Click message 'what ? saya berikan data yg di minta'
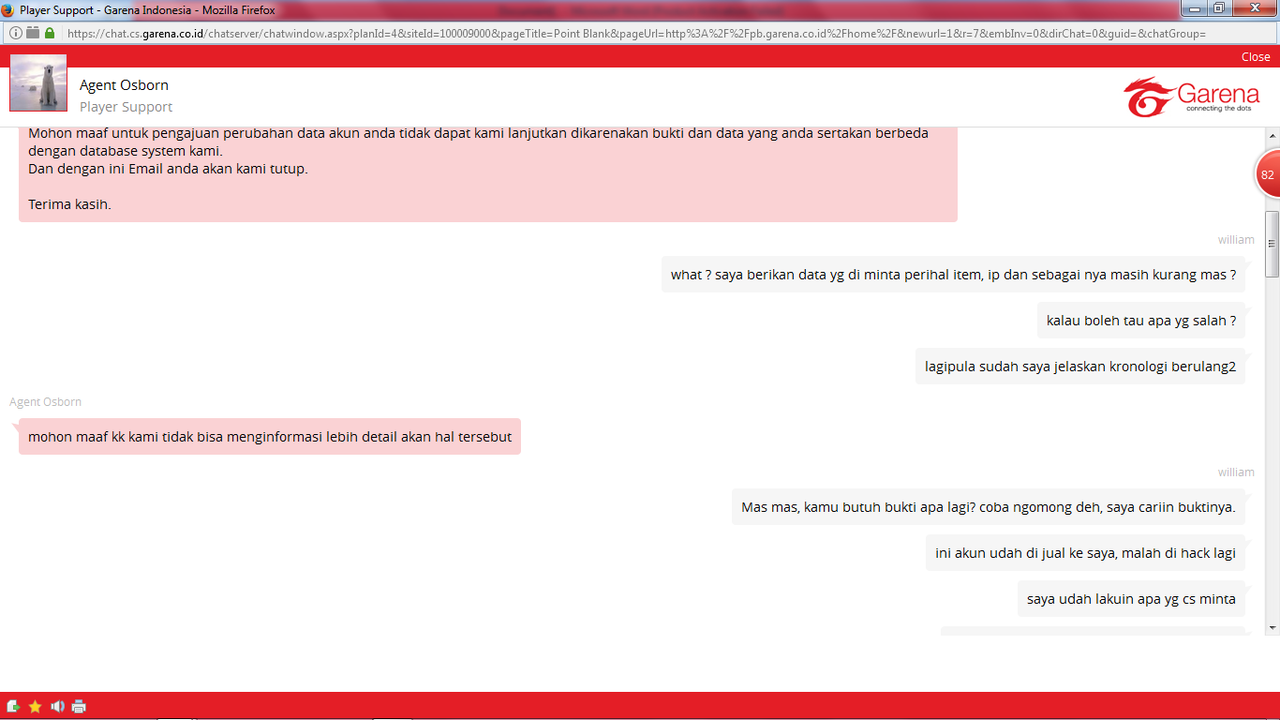 tap(953, 275)
